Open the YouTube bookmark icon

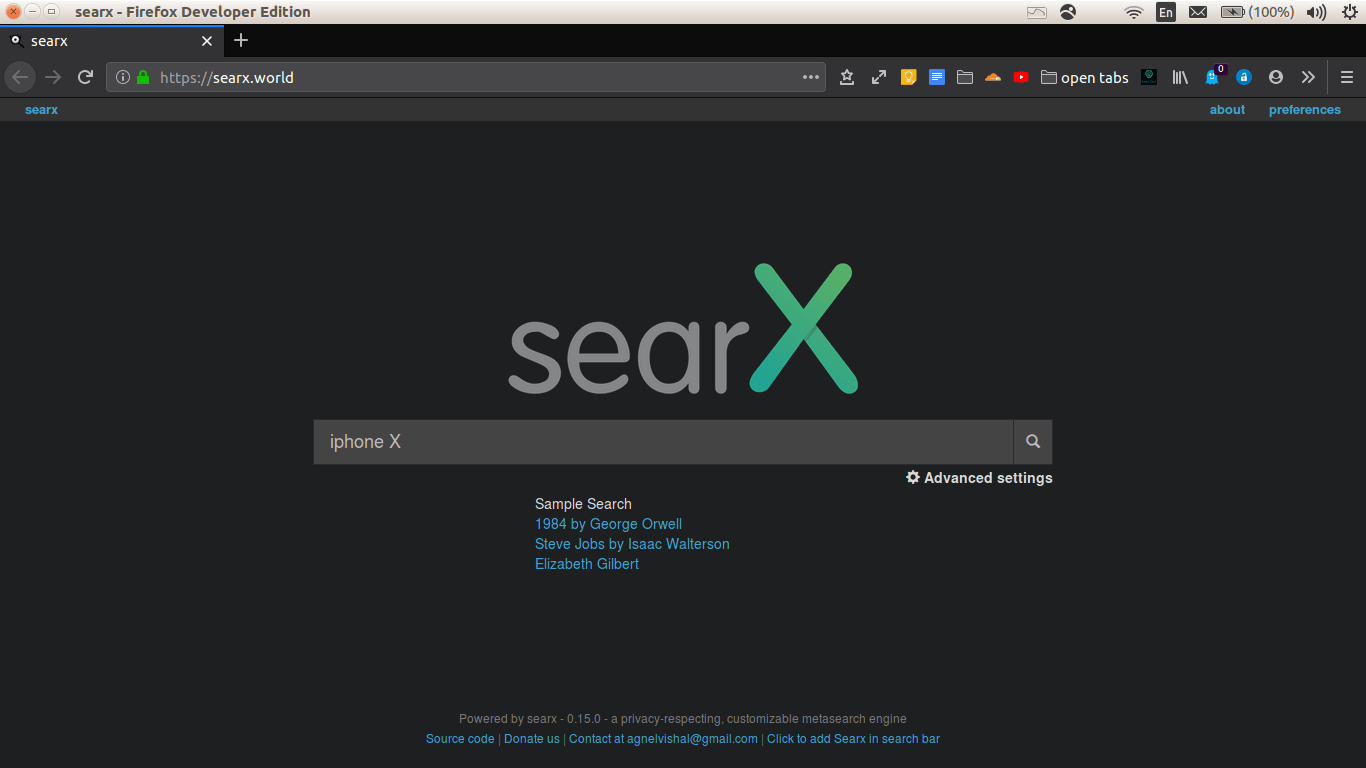pyautogui.click(x=1020, y=77)
